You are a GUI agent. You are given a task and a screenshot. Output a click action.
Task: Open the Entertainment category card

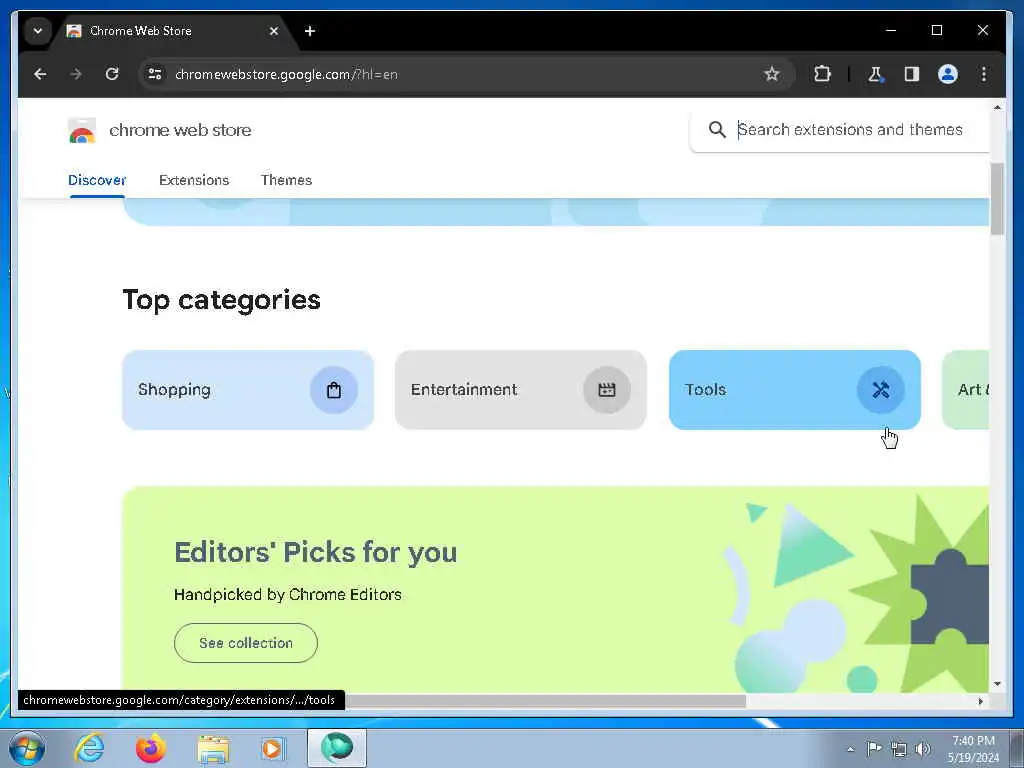(520, 390)
